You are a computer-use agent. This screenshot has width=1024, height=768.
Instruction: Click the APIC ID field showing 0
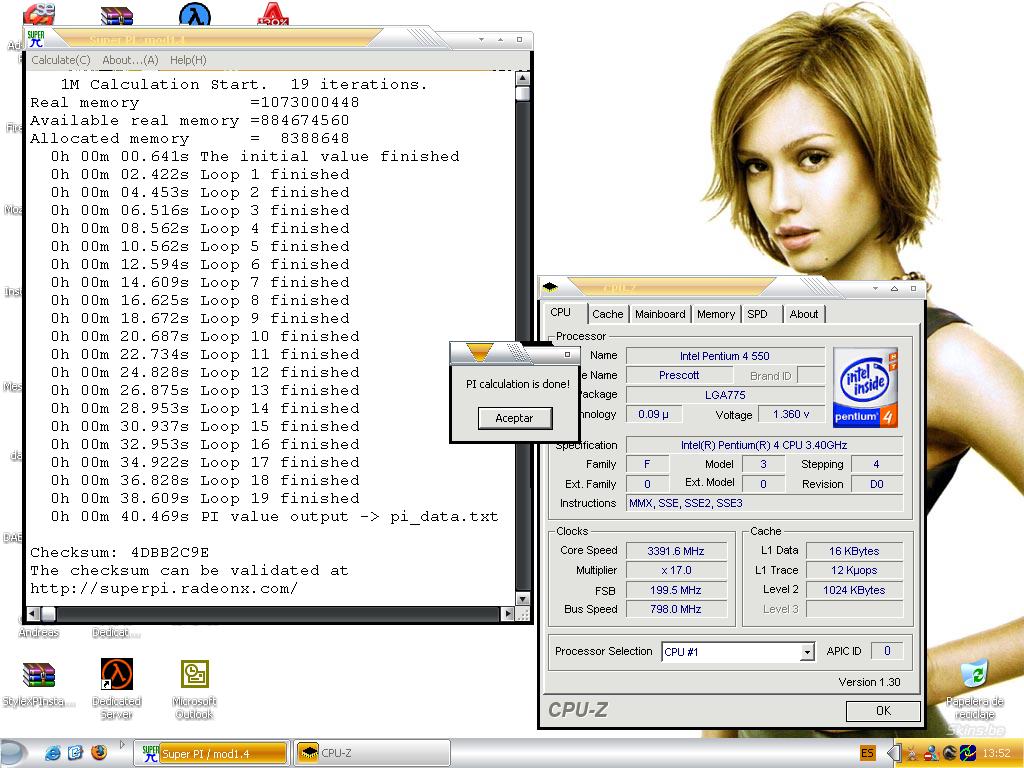(x=887, y=651)
